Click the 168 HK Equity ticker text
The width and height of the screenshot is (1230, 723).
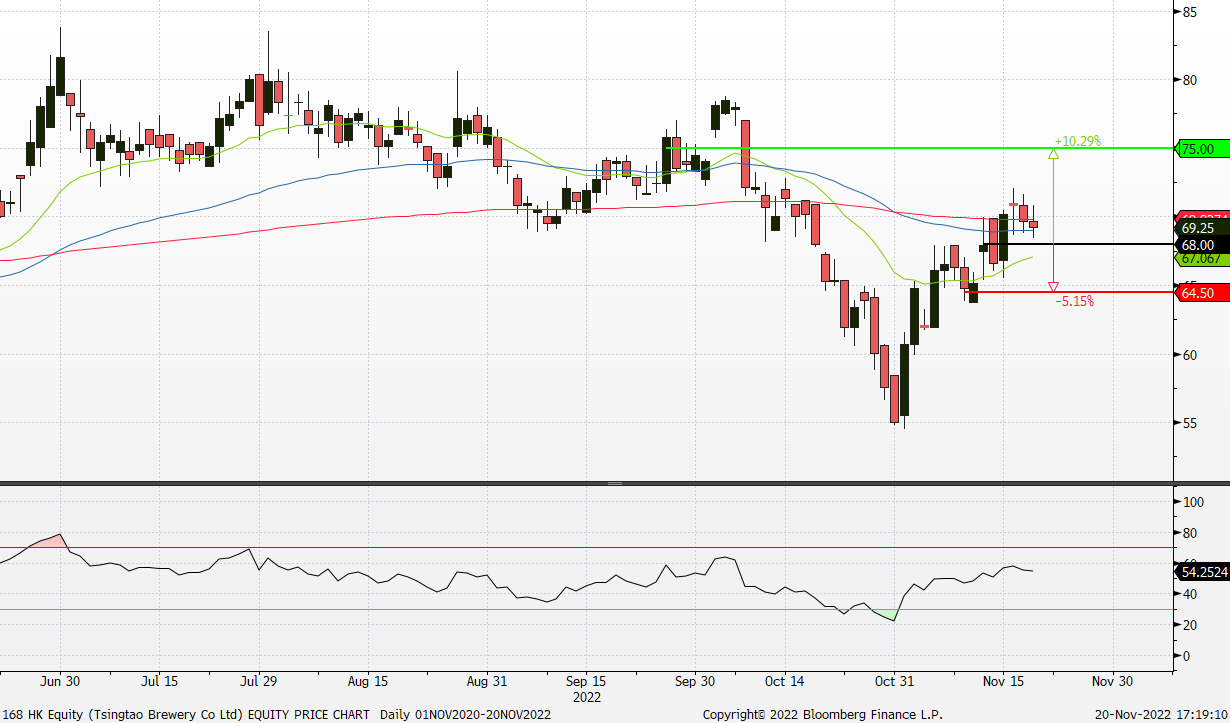pyautogui.click(x=43, y=715)
